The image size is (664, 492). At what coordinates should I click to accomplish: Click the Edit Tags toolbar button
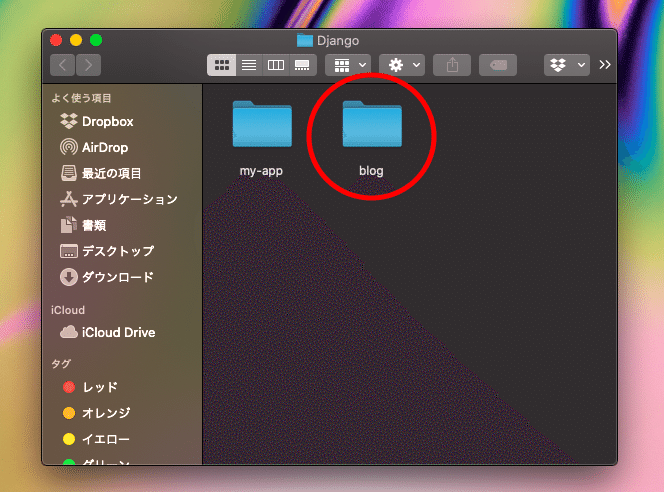(498, 65)
